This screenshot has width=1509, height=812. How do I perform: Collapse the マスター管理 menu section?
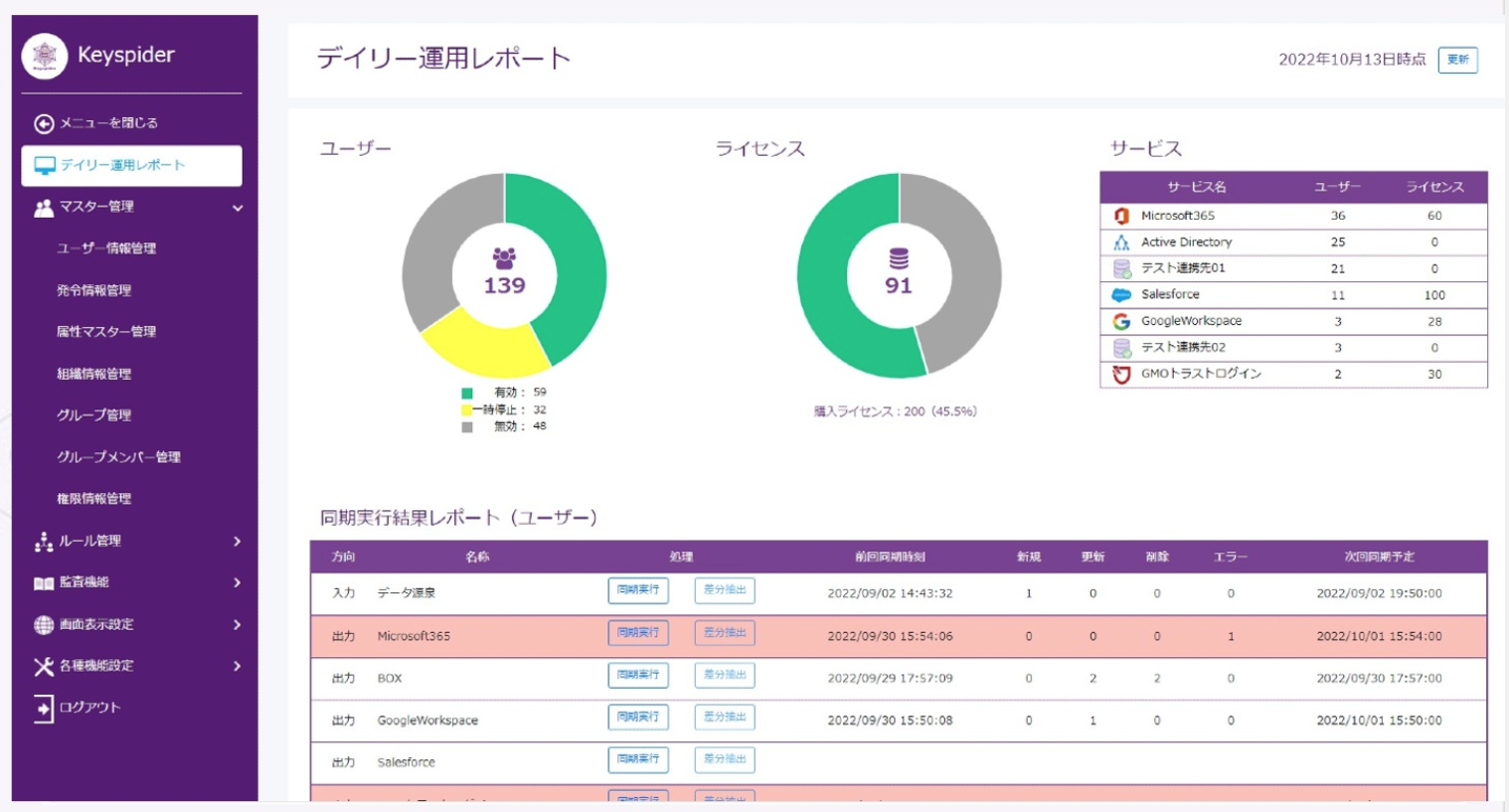pyautogui.click(x=238, y=208)
